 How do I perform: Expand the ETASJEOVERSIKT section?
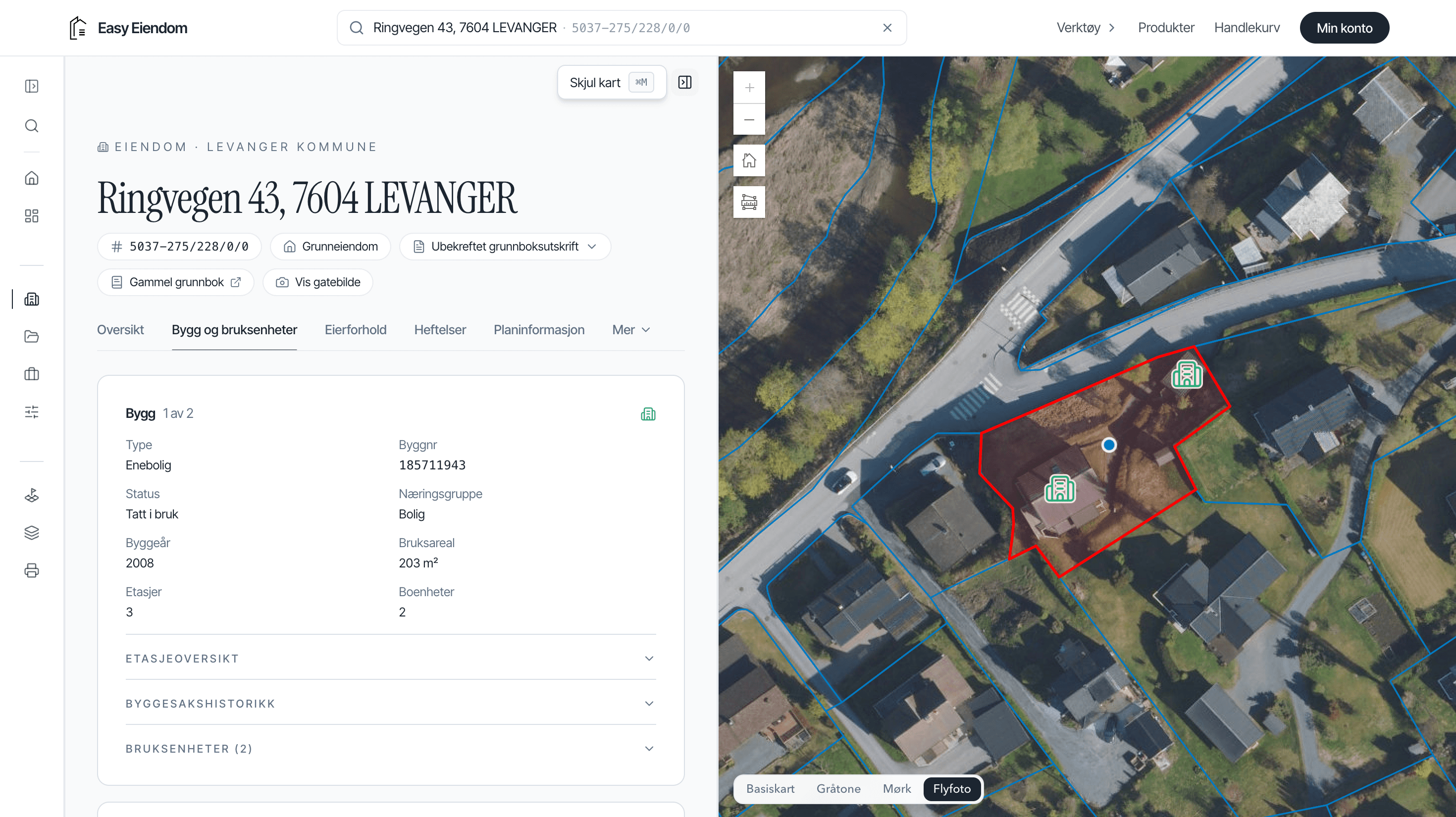391,659
